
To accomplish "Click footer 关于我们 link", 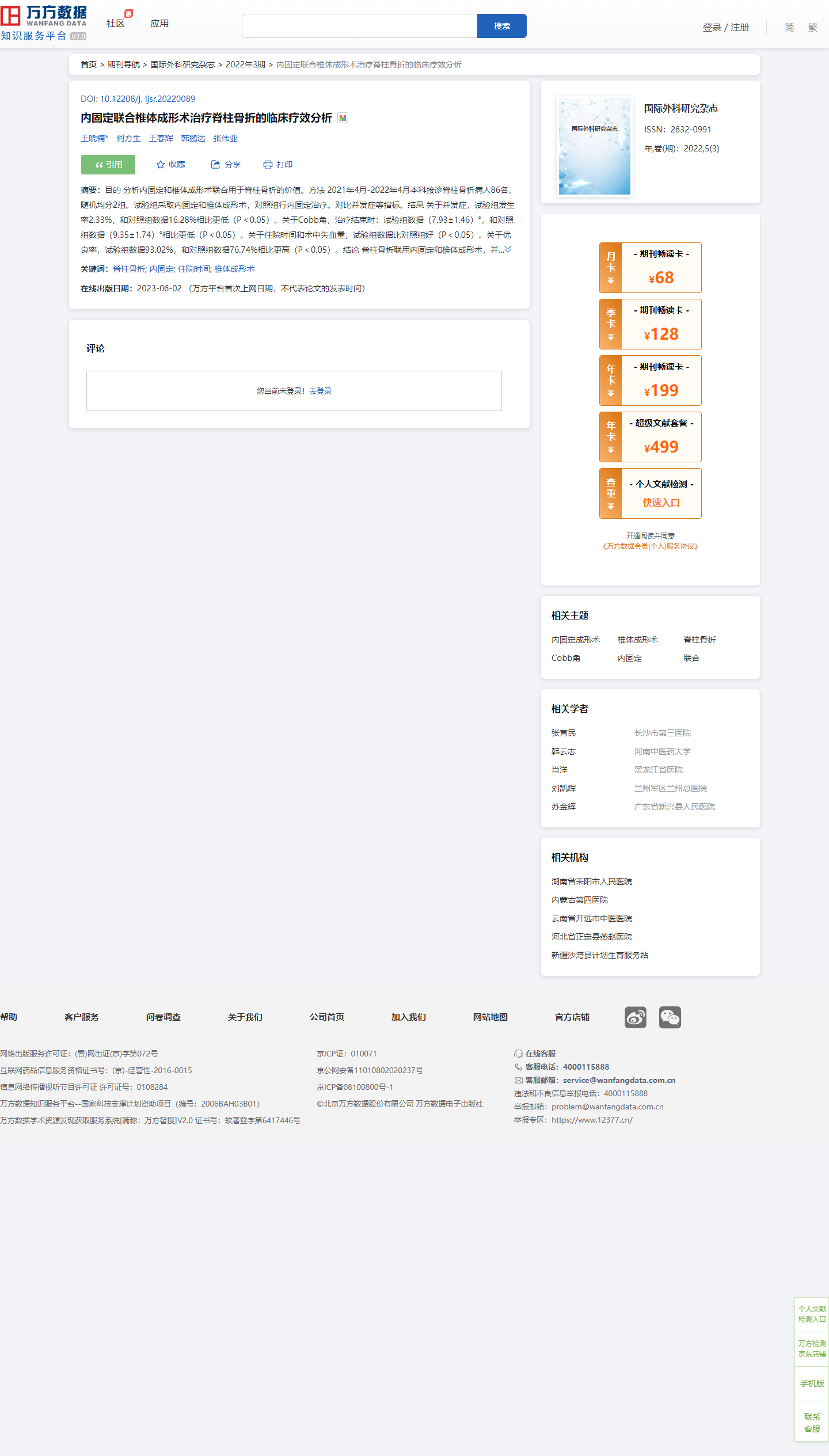I will pyautogui.click(x=245, y=1017).
